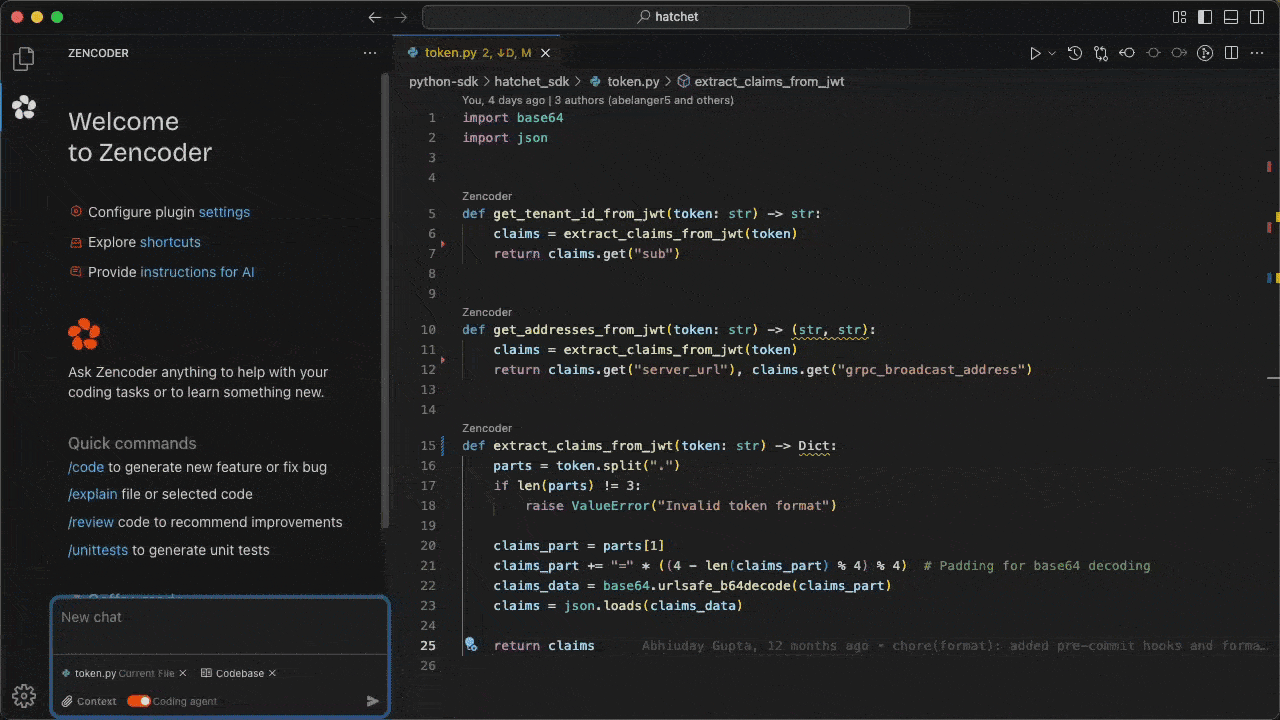
Task: Open plugin settings link
Action: [x=224, y=212]
